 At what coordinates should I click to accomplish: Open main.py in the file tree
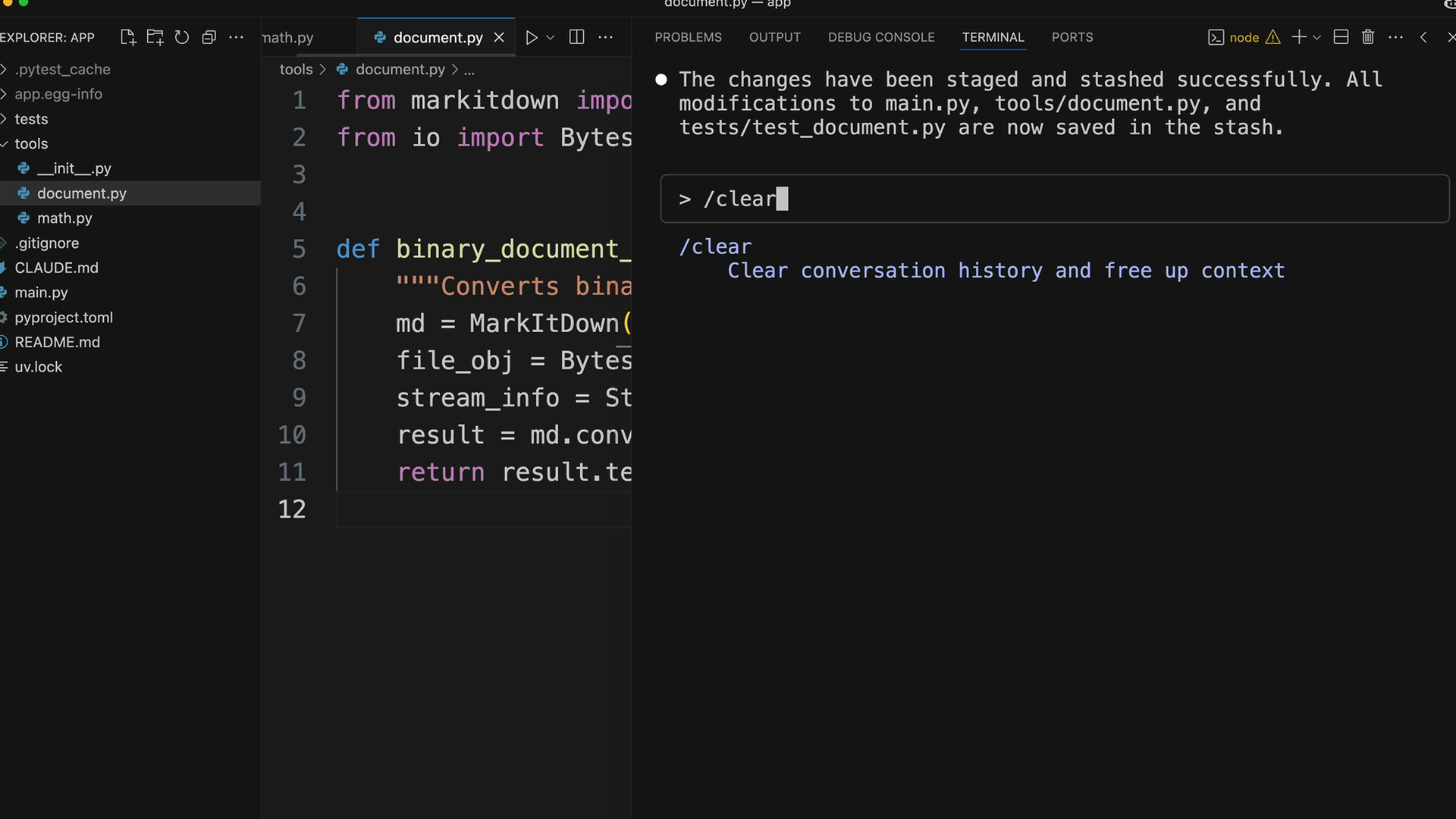(x=130, y=292)
